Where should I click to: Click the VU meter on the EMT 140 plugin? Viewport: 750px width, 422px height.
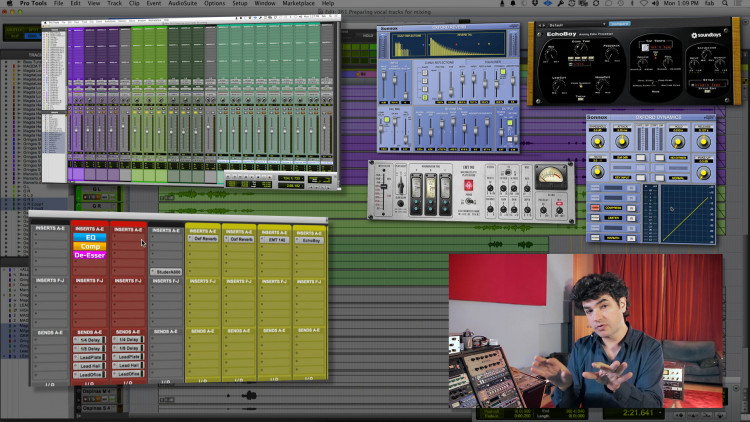click(550, 177)
